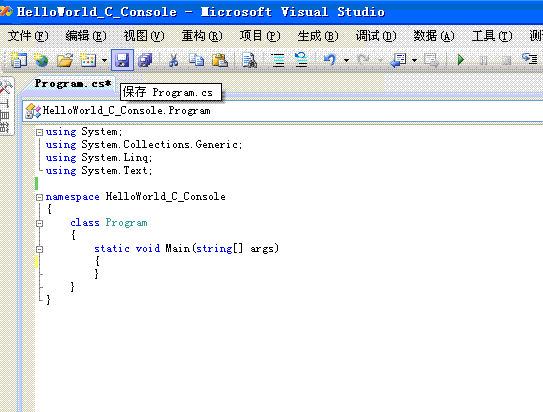The width and height of the screenshot is (543, 412).
Task: Open the 文件(F) menu
Action: pyautogui.click(x=28, y=36)
